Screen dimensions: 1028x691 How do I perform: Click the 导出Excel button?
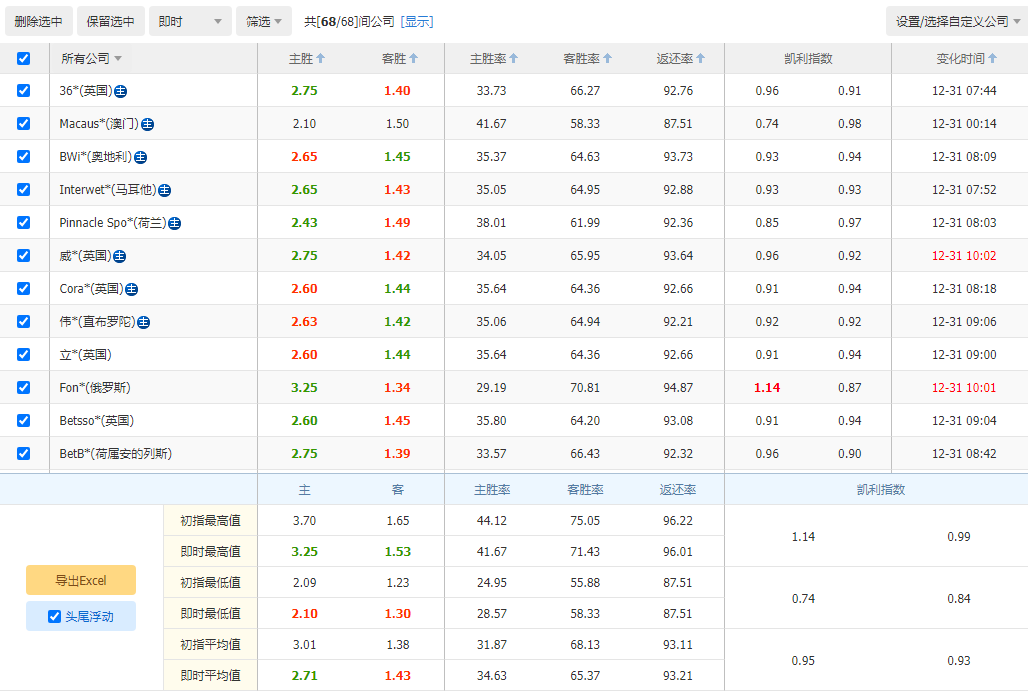(x=80, y=579)
